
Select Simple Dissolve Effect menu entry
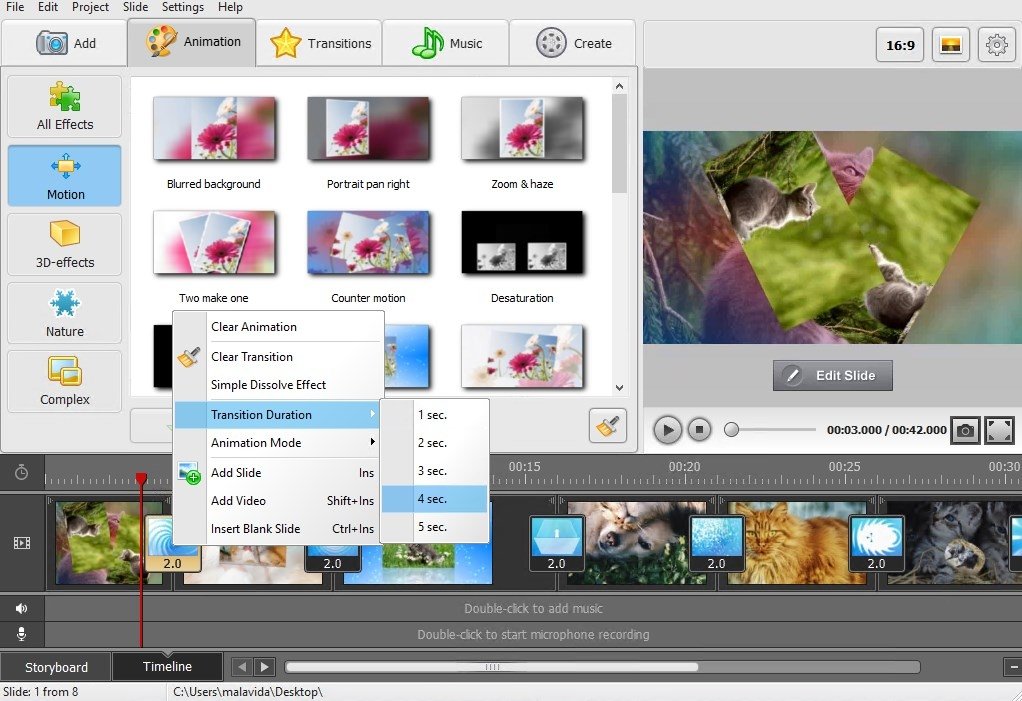click(x=279, y=385)
